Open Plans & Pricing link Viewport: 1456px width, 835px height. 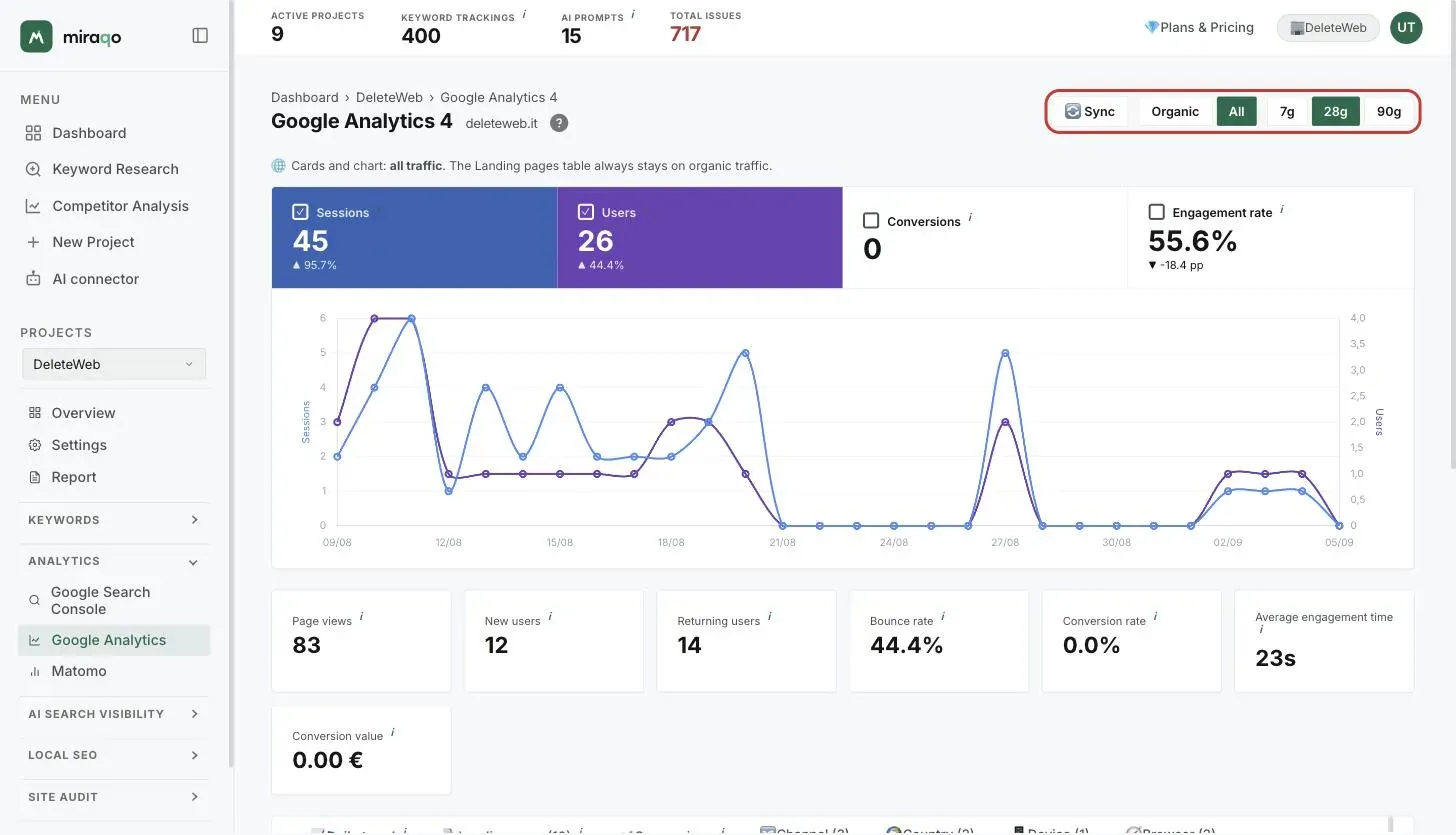pos(1199,27)
